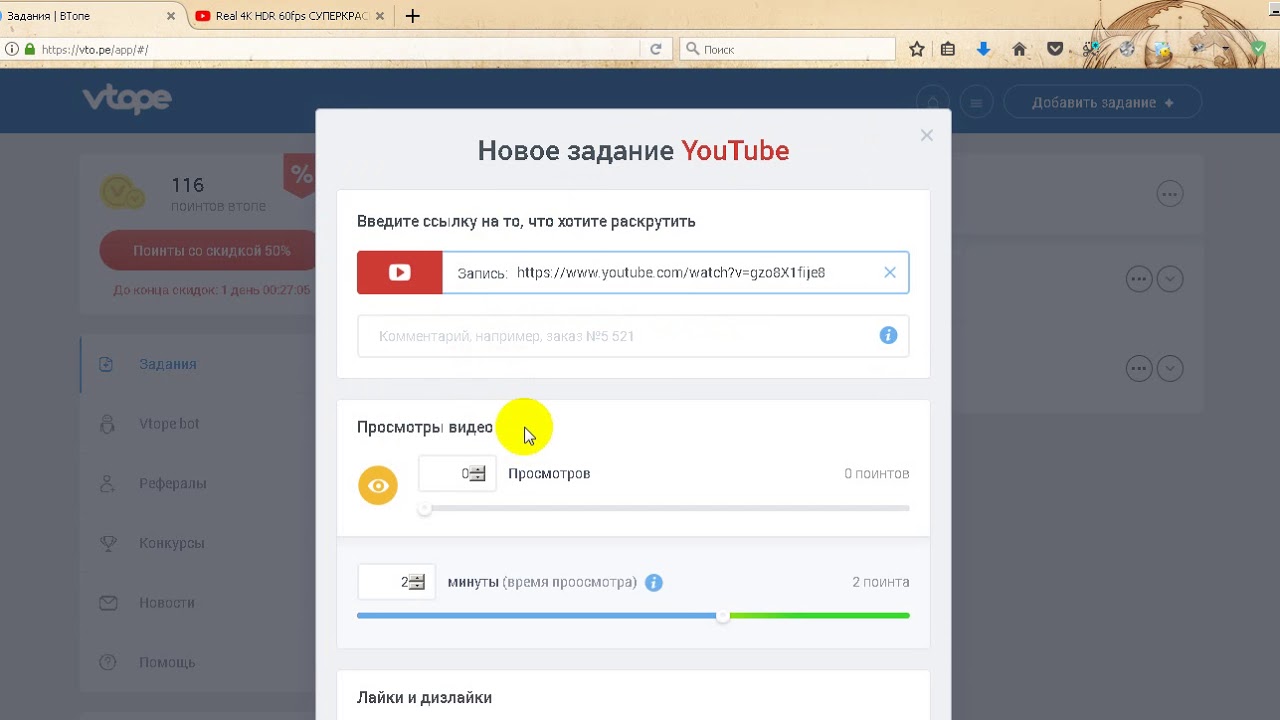
Task: Click the Рефералы person icon
Action: click(107, 483)
